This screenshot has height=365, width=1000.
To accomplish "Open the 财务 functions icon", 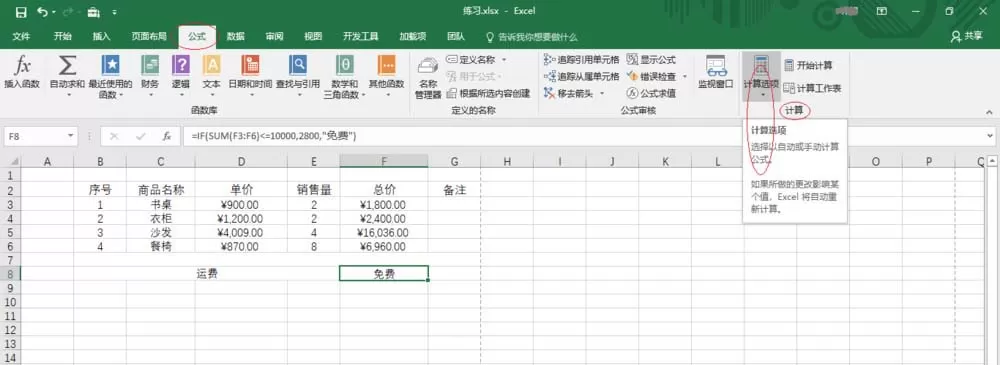I will tap(150, 64).
